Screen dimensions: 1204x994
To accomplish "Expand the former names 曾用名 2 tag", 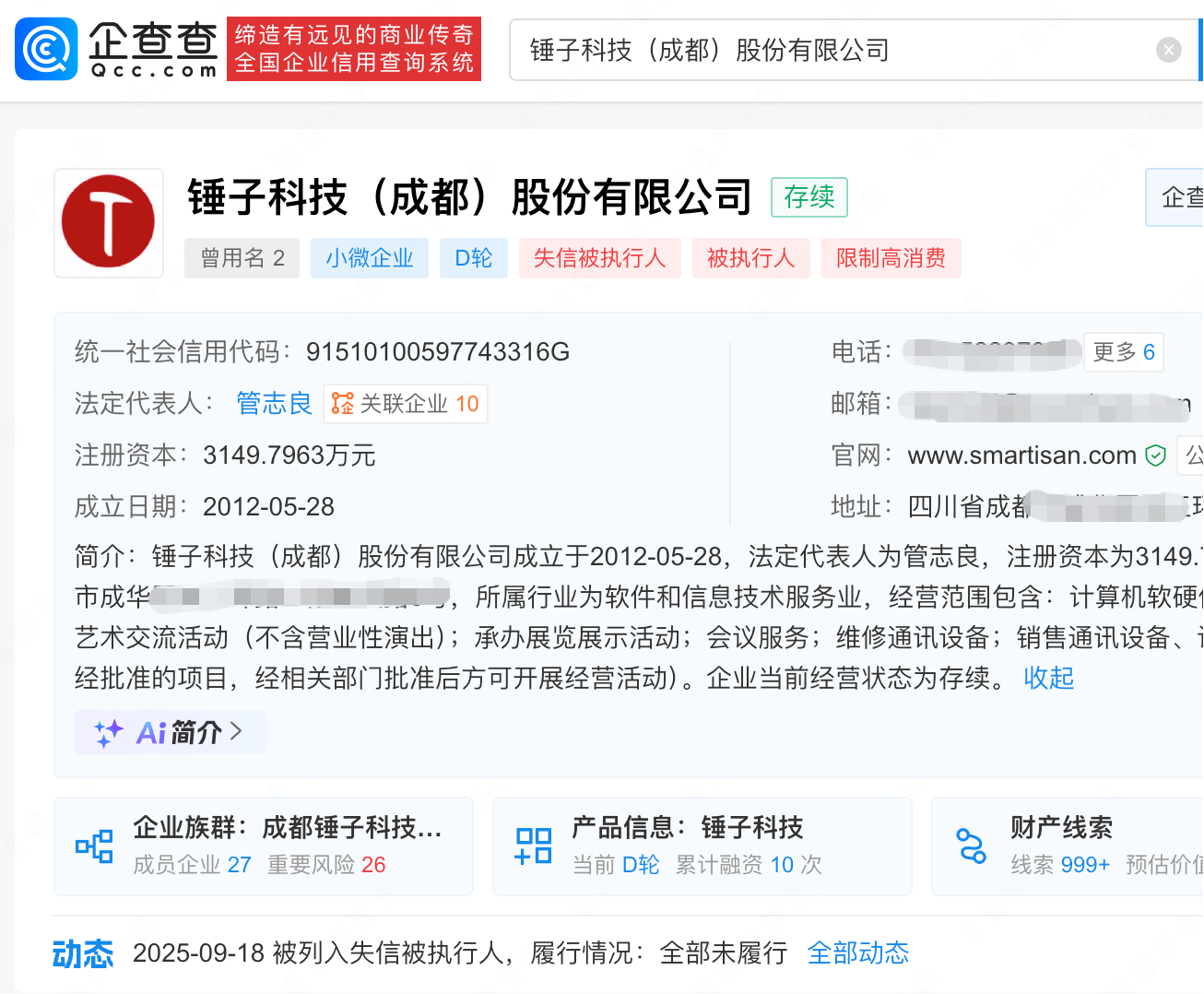I will (242, 258).
